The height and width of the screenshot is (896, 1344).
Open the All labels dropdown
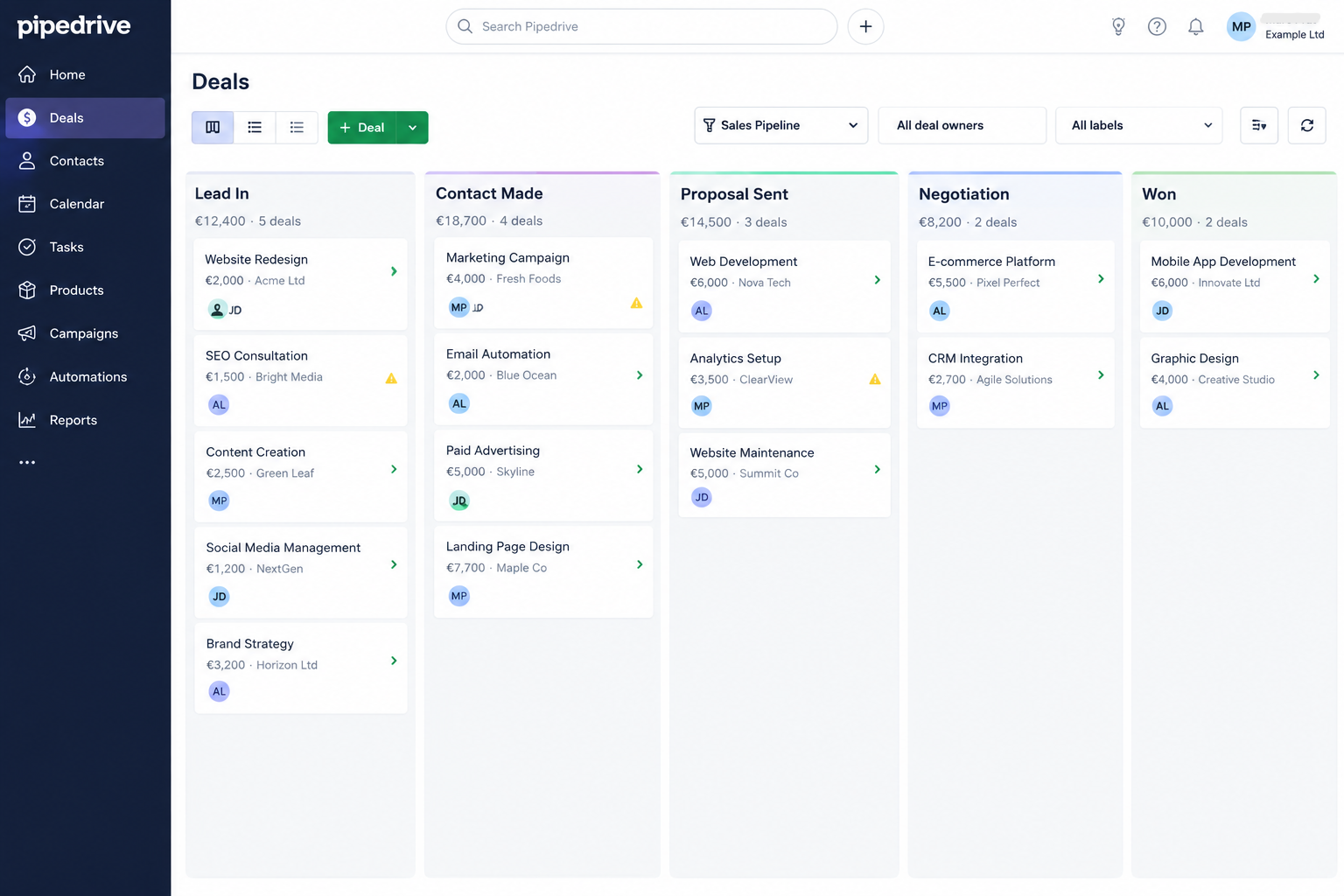coord(1139,125)
